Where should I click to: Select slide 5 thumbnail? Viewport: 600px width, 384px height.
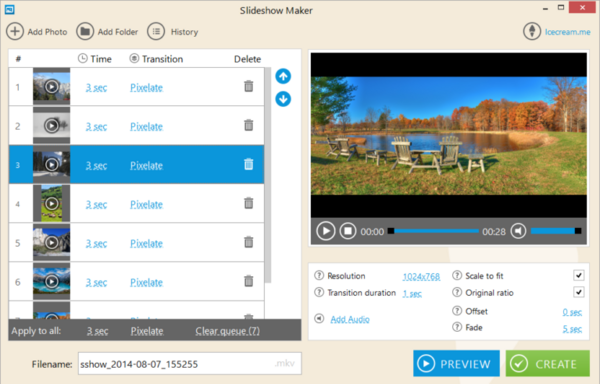point(52,242)
